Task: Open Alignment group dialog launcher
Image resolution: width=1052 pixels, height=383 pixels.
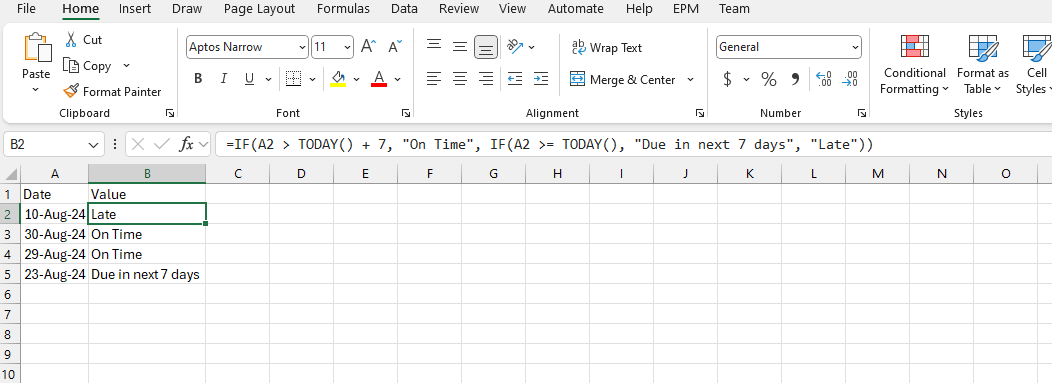Action: click(700, 113)
